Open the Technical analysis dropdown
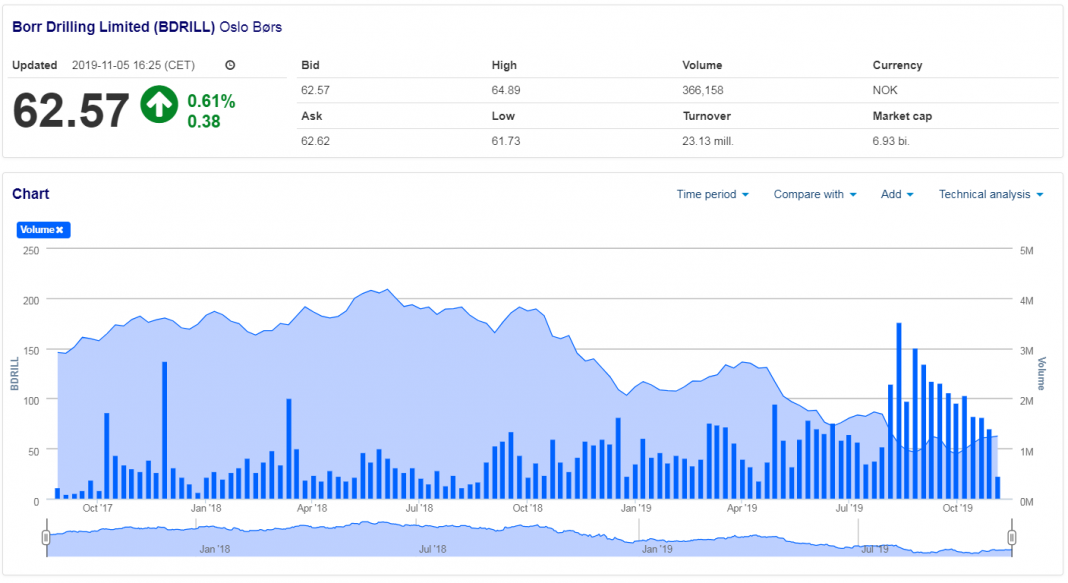The image size is (1068, 583). pos(991,194)
